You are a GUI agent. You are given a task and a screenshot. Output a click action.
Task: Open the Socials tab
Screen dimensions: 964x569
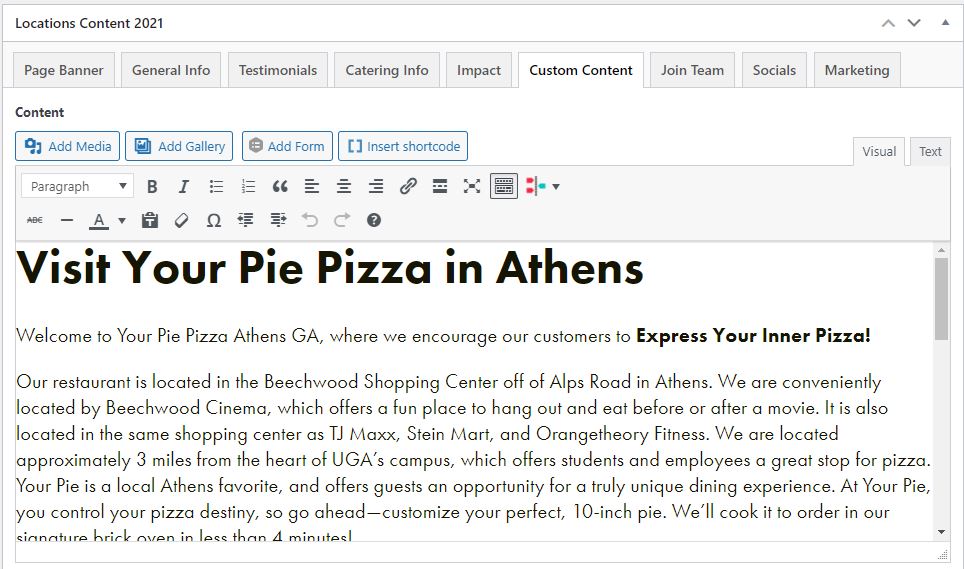[x=774, y=70]
